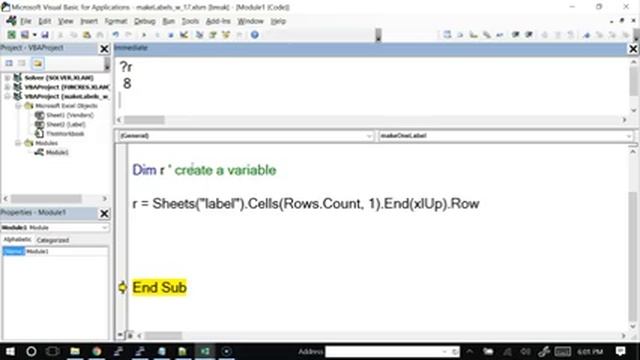Click the Excel icon in the taskbar

click(x=205, y=351)
